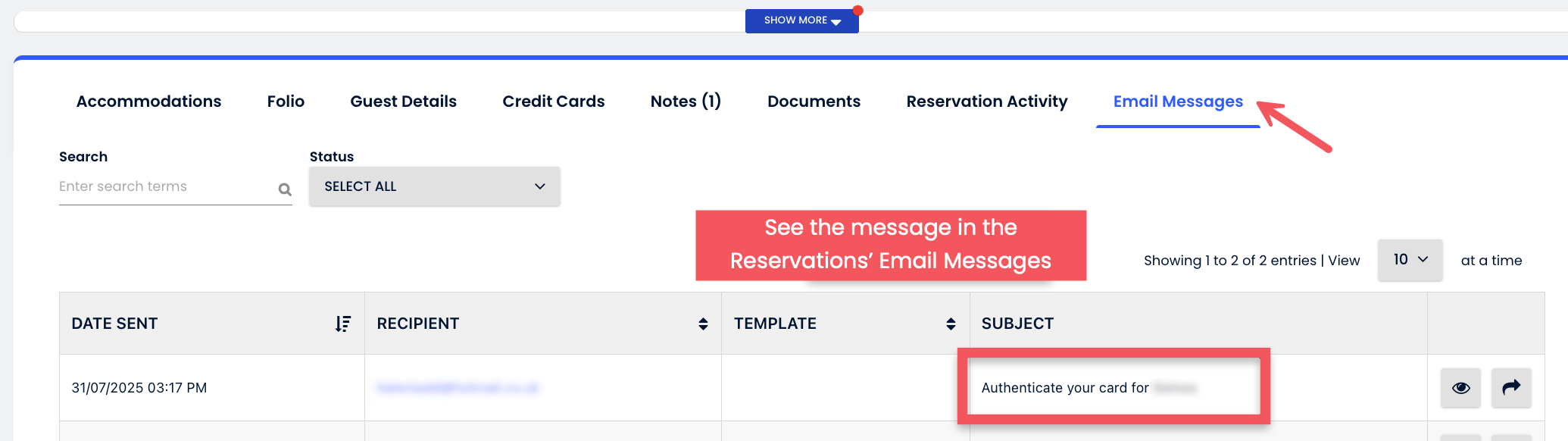Click the search magnifier icon
Image resolution: width=1568 pixels, height=441 pixels.
pos(285,189)
